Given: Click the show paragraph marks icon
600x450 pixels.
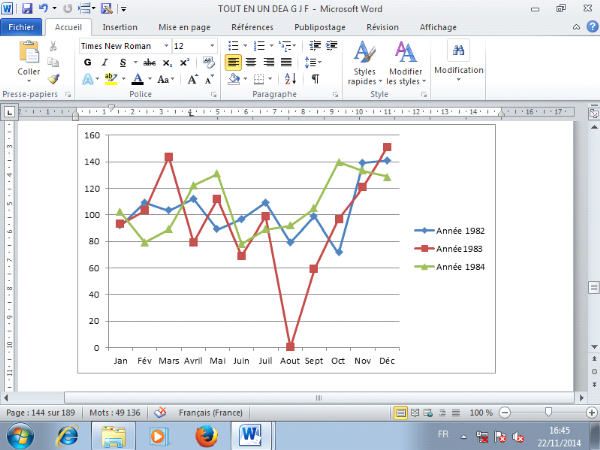Looking at the screenshot, I should click(315, 78).
